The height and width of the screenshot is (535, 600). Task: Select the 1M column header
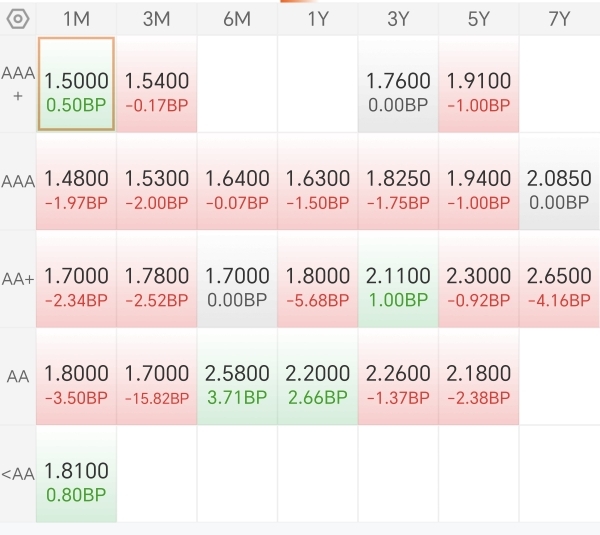click(76, 19)
